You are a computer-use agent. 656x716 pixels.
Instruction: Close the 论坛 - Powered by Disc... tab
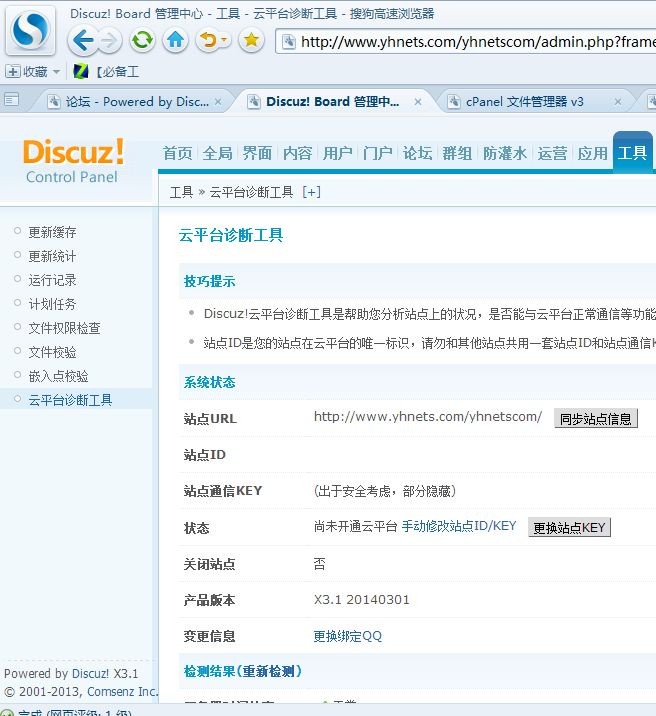click(x=218, y=102)
